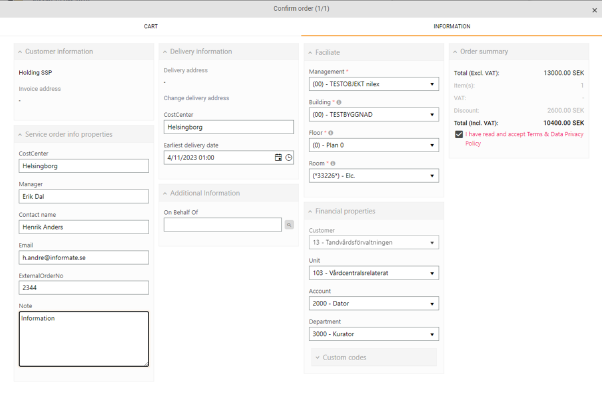Click the On Behalf Of search icon

point(289,225)
